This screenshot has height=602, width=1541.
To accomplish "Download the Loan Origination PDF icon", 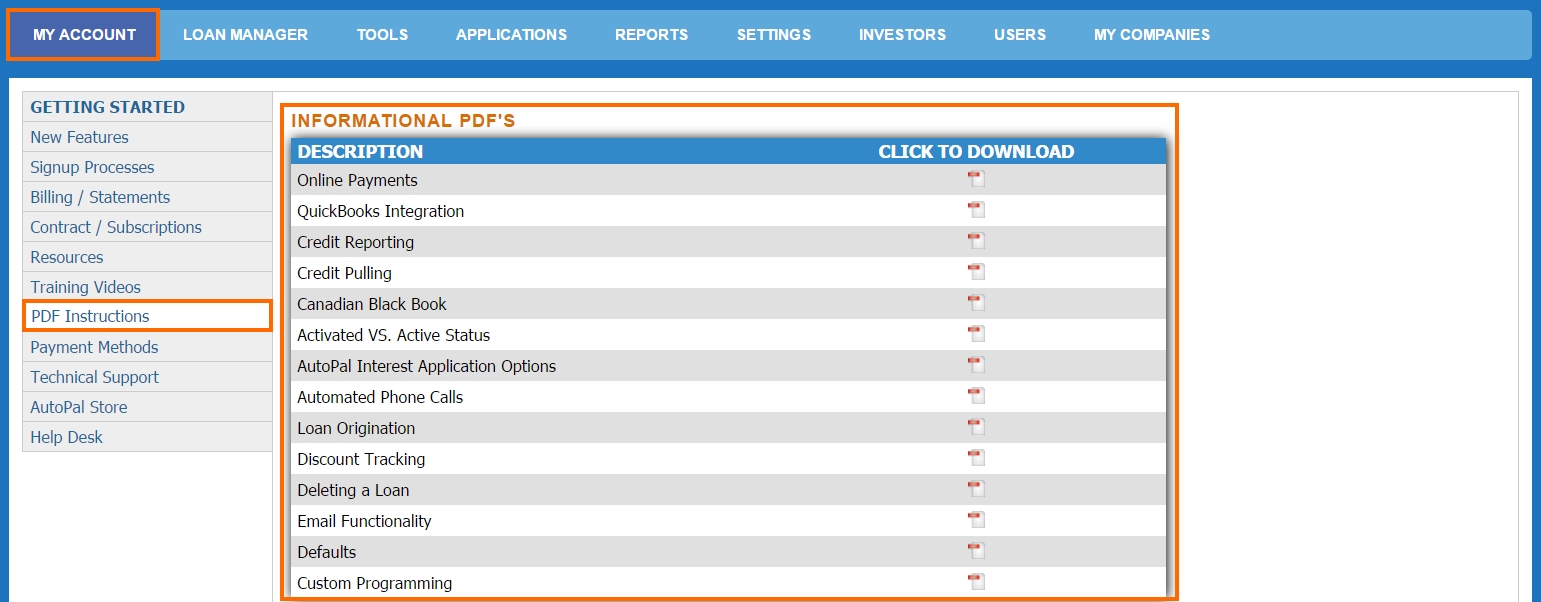I will click(x=976, y=427).
